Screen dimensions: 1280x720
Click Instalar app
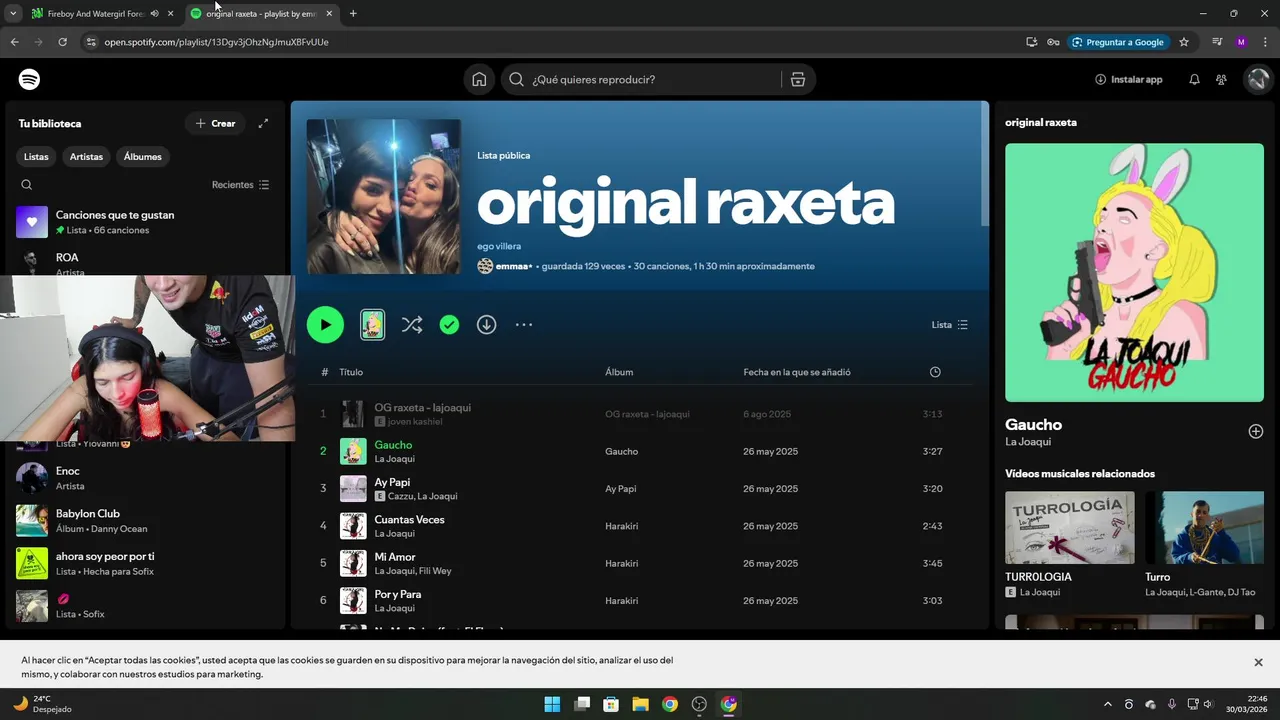pyautogui.click(x=1129, y=79)
